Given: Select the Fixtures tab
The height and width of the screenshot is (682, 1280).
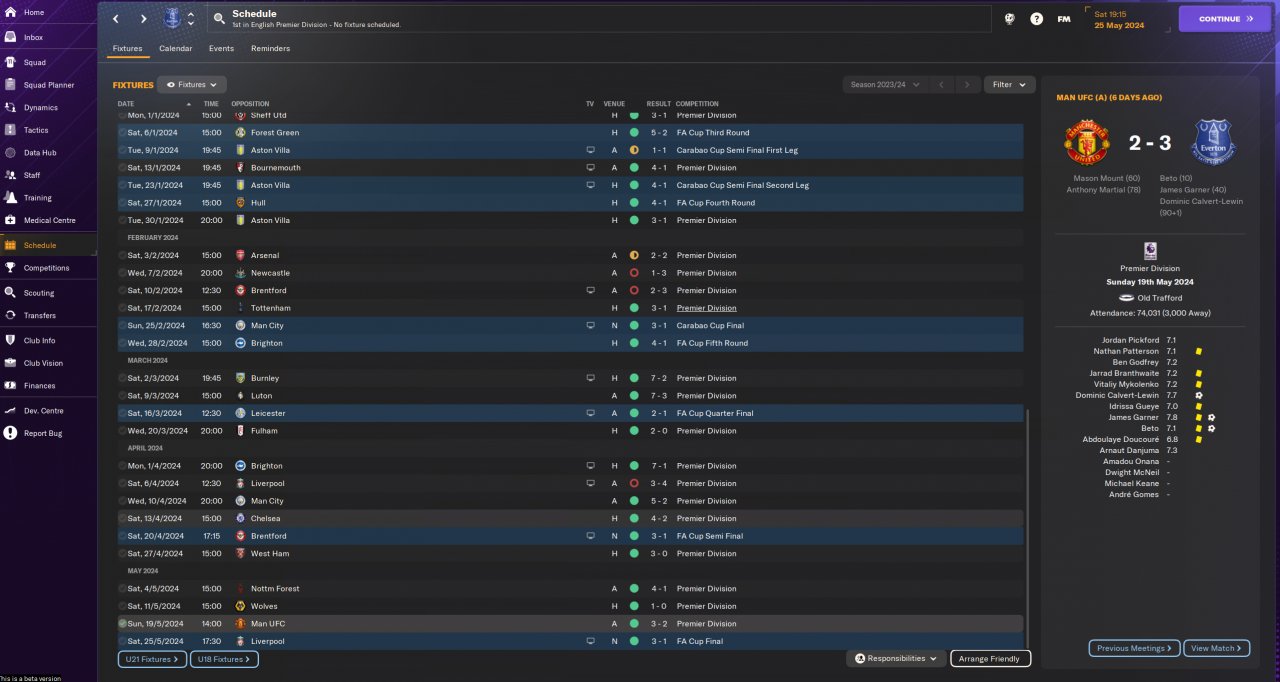Looking at the screenshot, I should 127,48.
